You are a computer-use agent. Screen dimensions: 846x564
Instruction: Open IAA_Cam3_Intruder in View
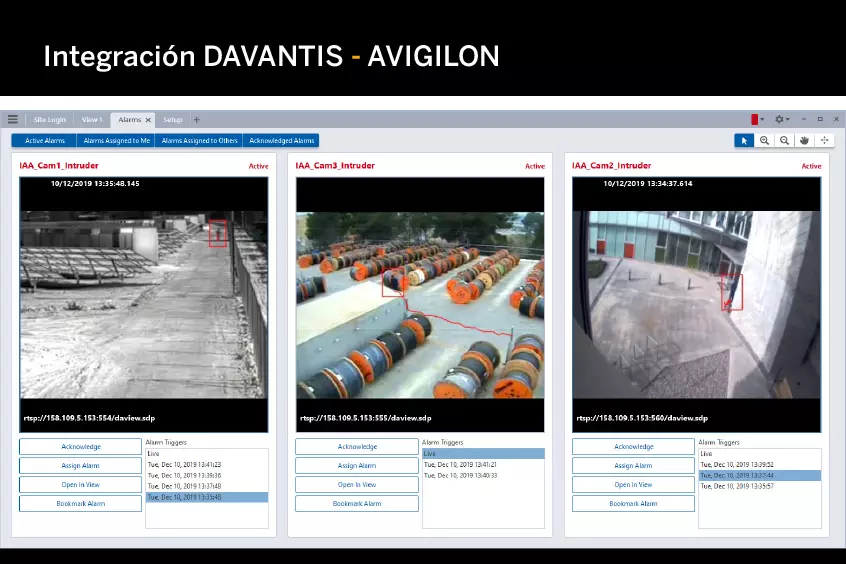(x=357, y=485)
